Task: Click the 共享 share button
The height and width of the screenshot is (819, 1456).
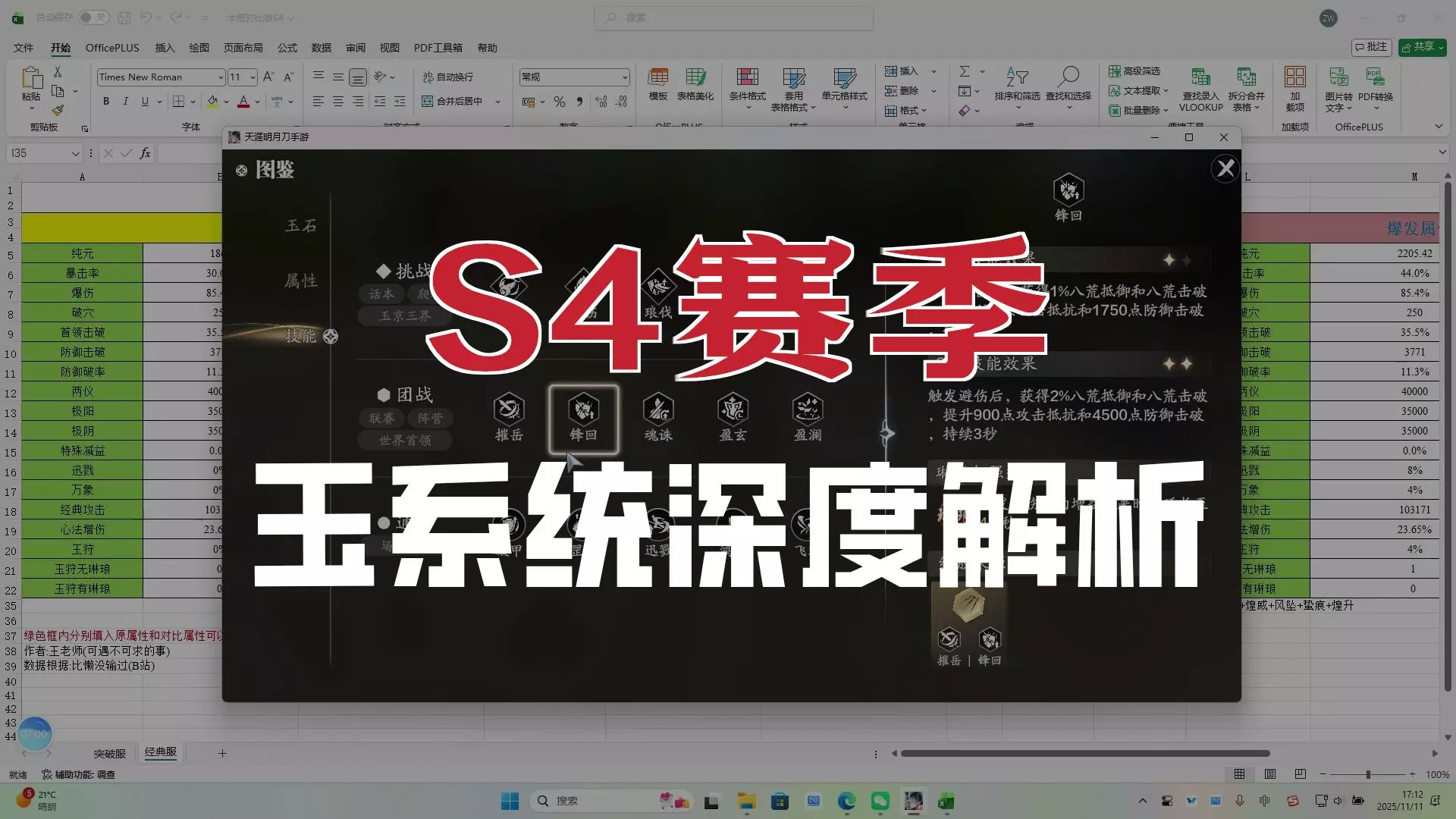Action: coord(1422,47)
